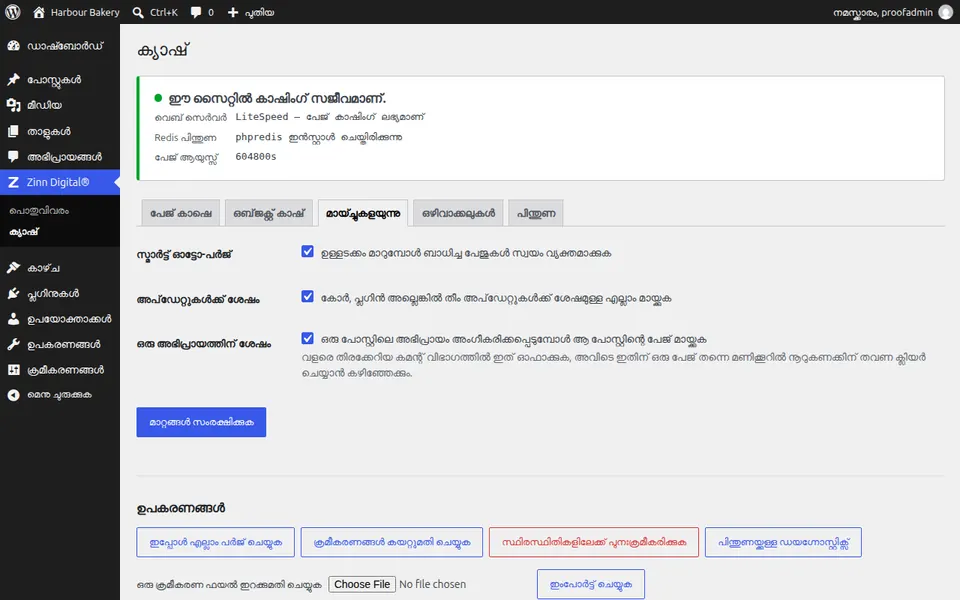Click the plus icon for new content

pos(233,12)
